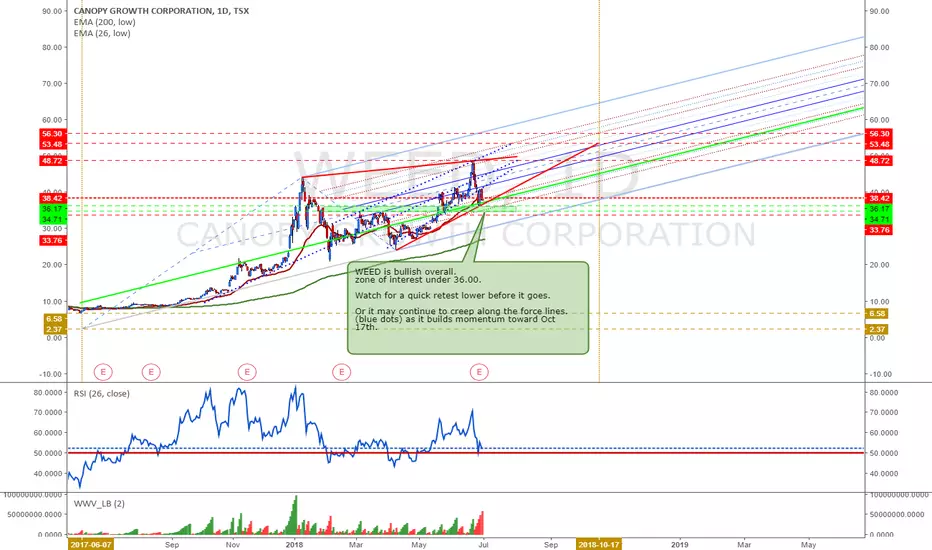Click the yellow 6.58 label on left scale
The image size is (932, 550).
point(53,319)
